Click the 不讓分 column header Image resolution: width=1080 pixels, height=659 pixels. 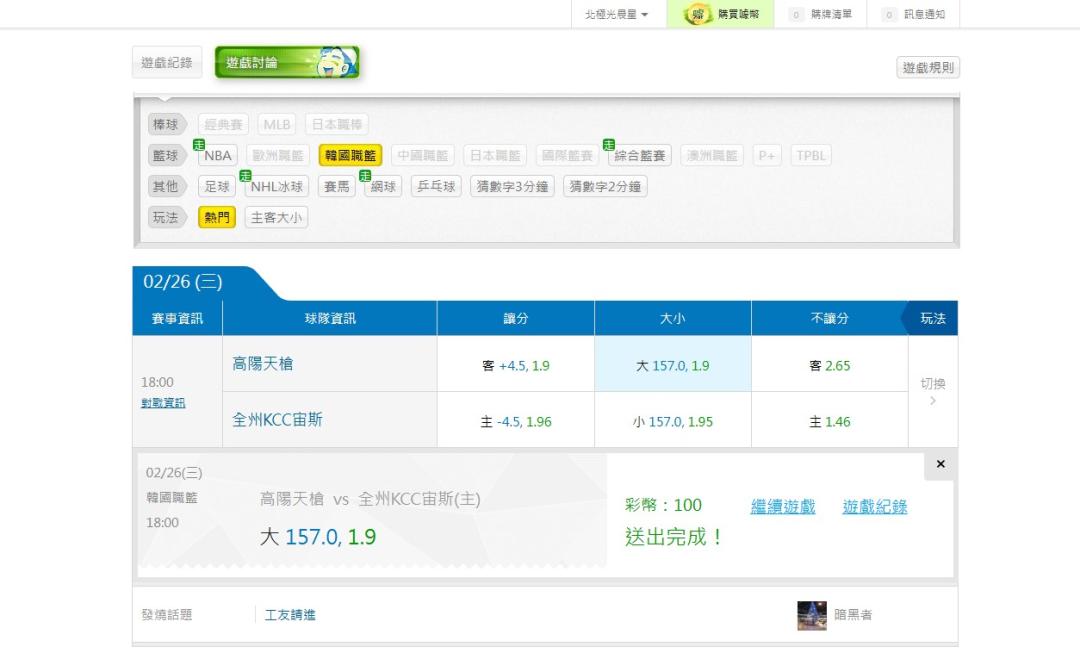pyautogui.click(x=830, y=318)
